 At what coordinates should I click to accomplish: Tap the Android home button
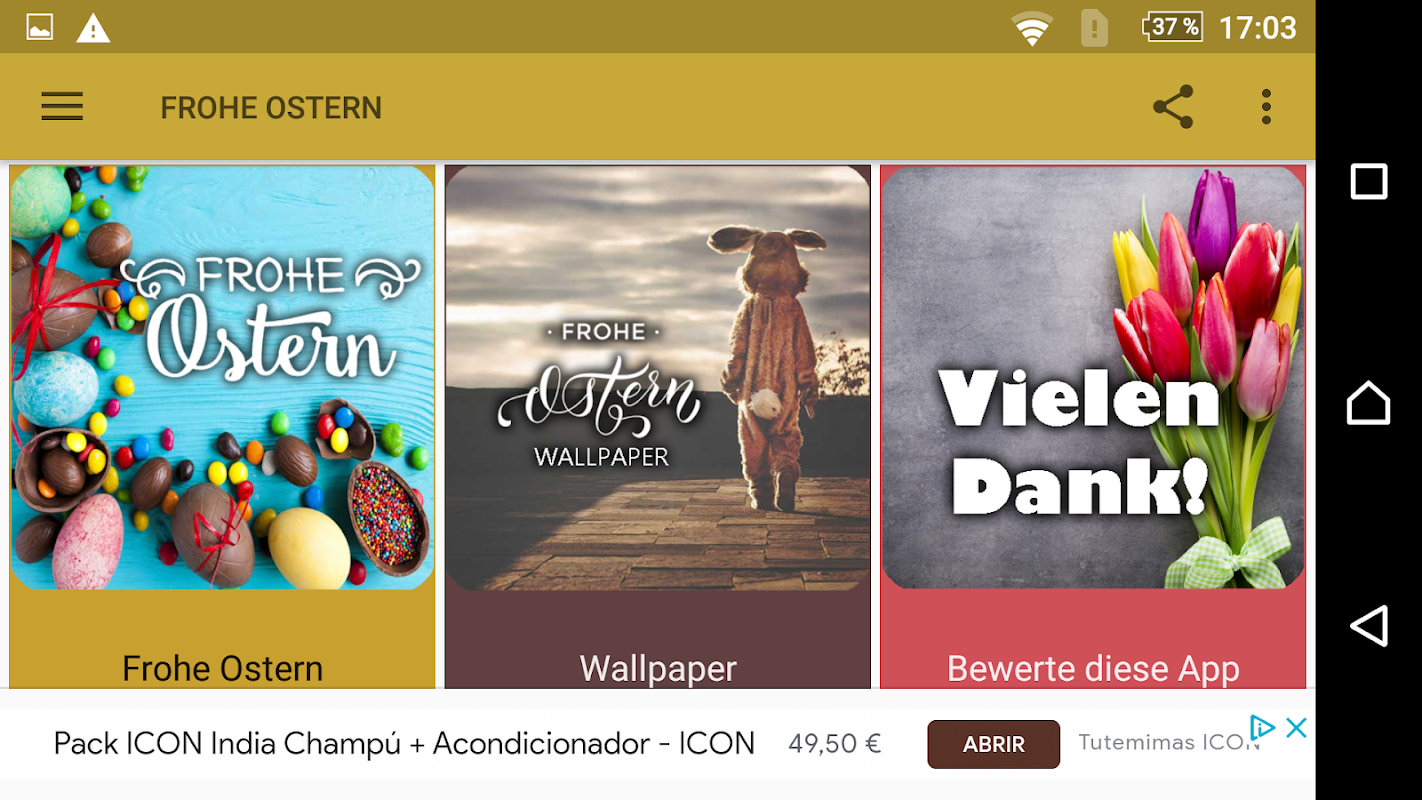pos(1369,403)
